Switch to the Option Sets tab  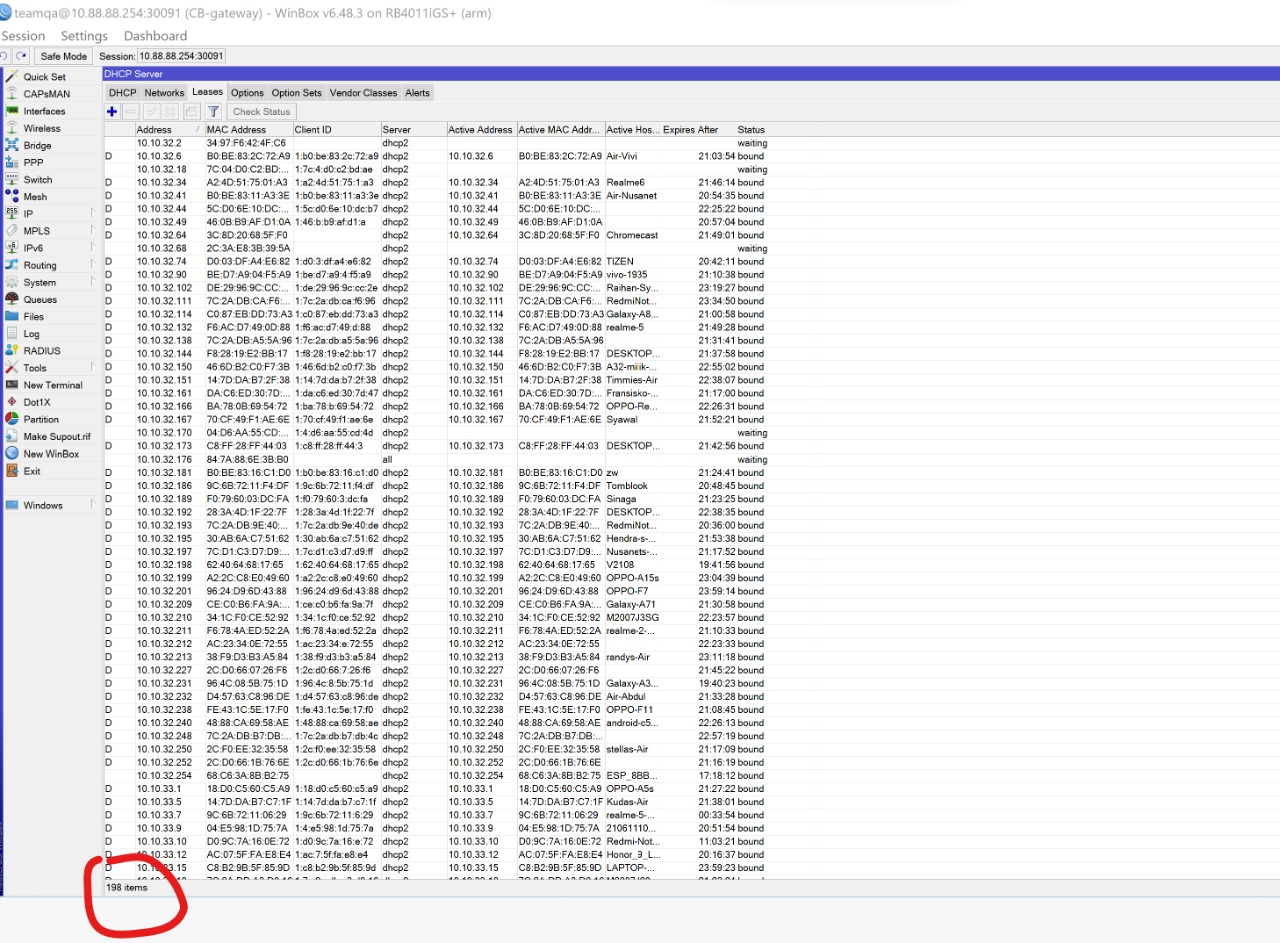[x=297, y=93]
